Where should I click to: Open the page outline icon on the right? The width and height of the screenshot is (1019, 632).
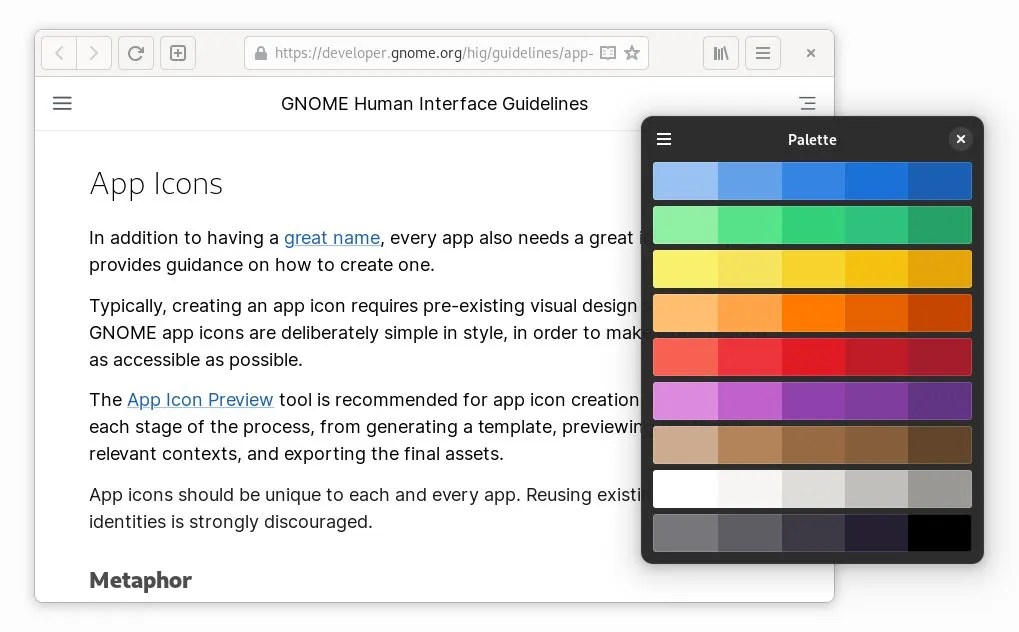(x=807, y=103)
